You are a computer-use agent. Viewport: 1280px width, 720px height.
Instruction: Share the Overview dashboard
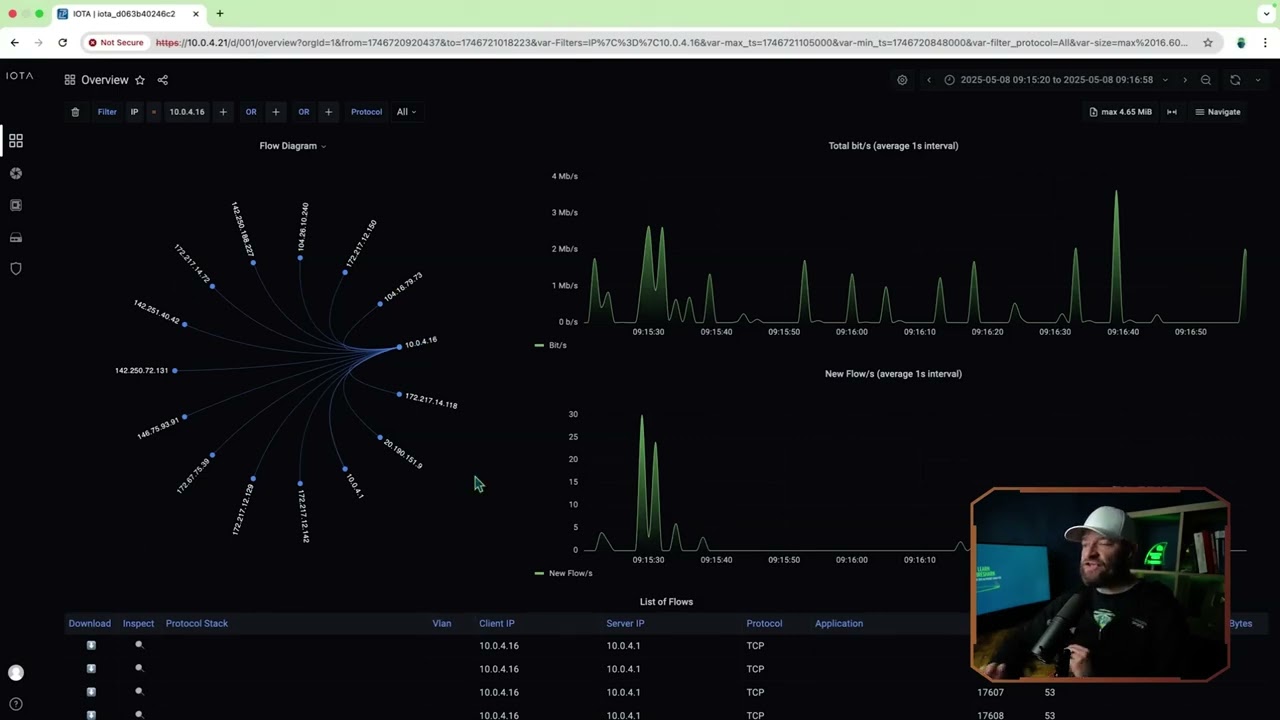point(162,80)
